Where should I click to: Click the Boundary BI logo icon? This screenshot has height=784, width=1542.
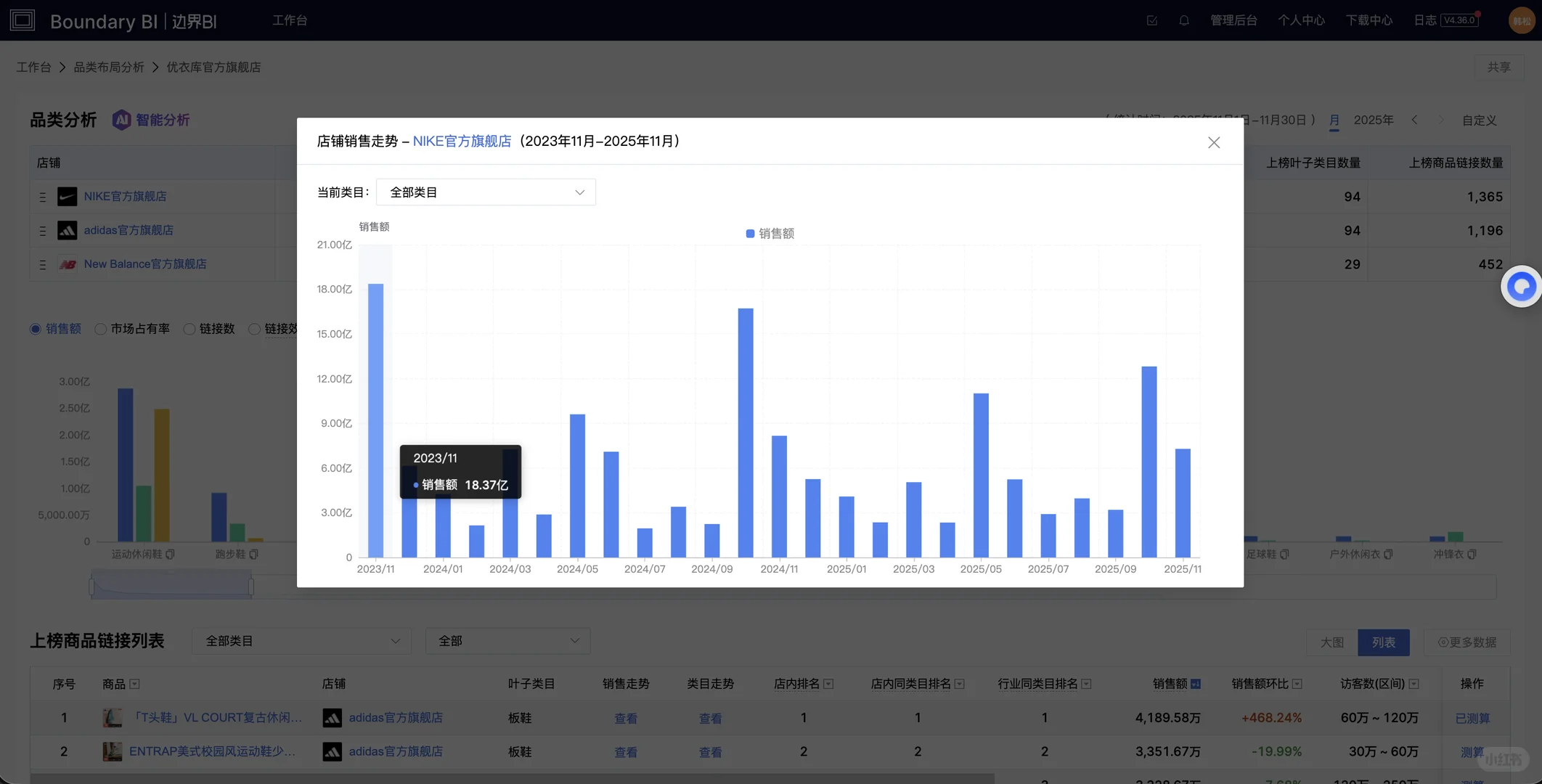[x=23, y=20]
